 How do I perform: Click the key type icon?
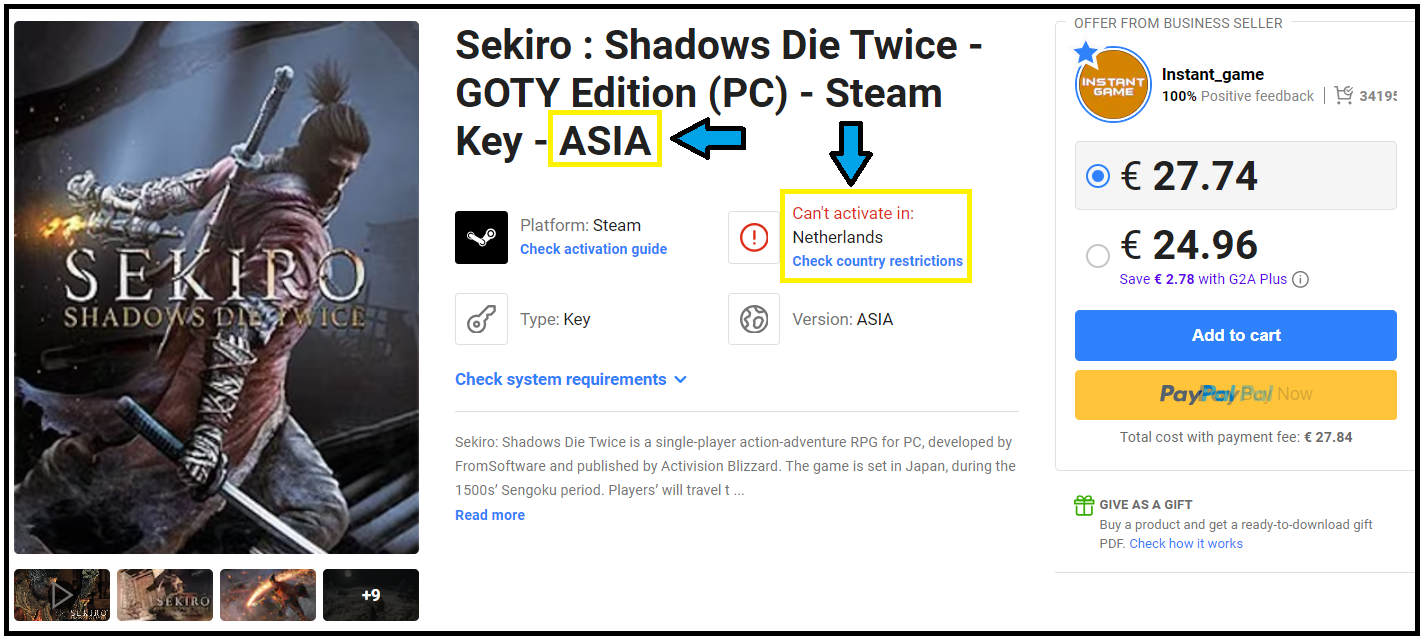[481, 319]
